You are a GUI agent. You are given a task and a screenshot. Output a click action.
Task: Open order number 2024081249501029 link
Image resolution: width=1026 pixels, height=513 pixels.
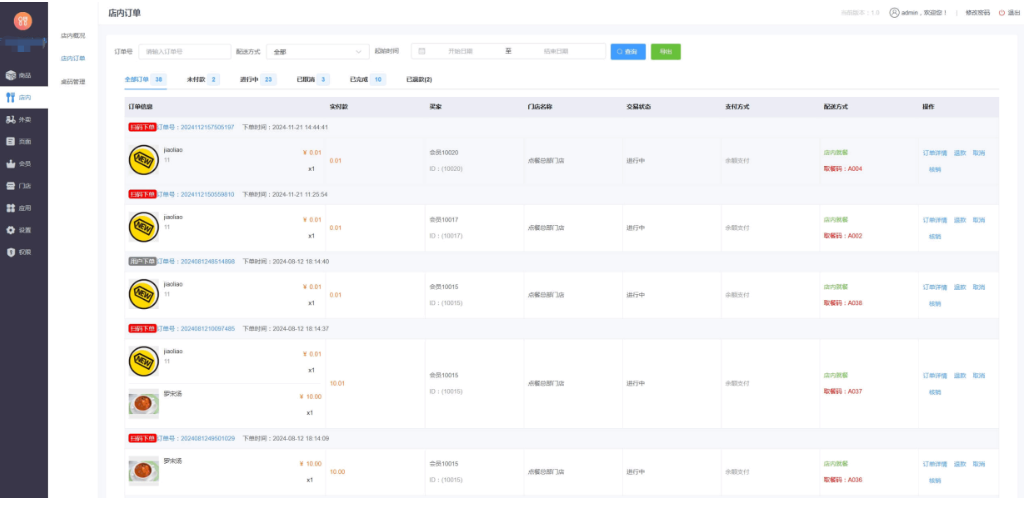(196, 438)
